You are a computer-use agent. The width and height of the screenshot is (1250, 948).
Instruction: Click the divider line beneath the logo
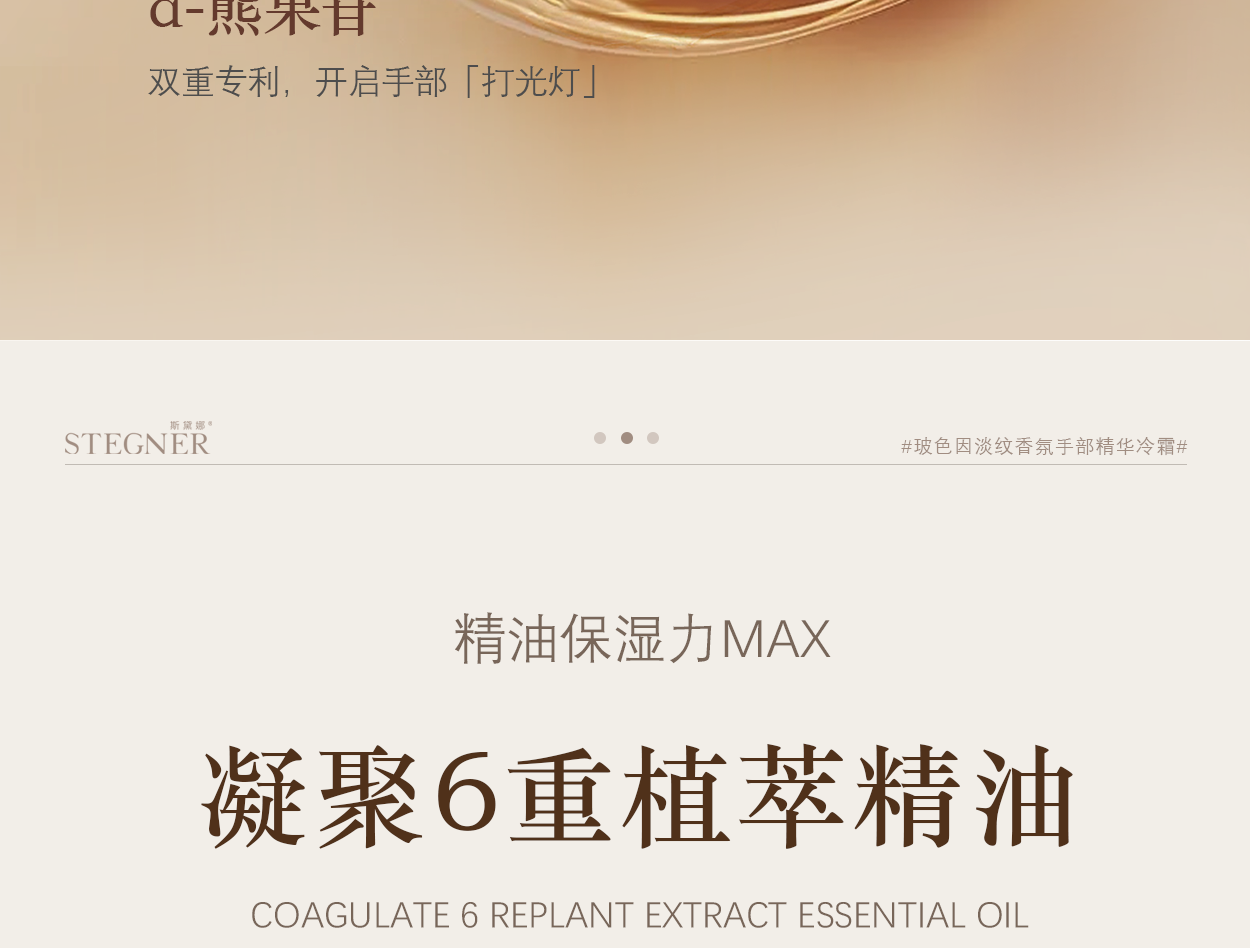pos(626,464)
